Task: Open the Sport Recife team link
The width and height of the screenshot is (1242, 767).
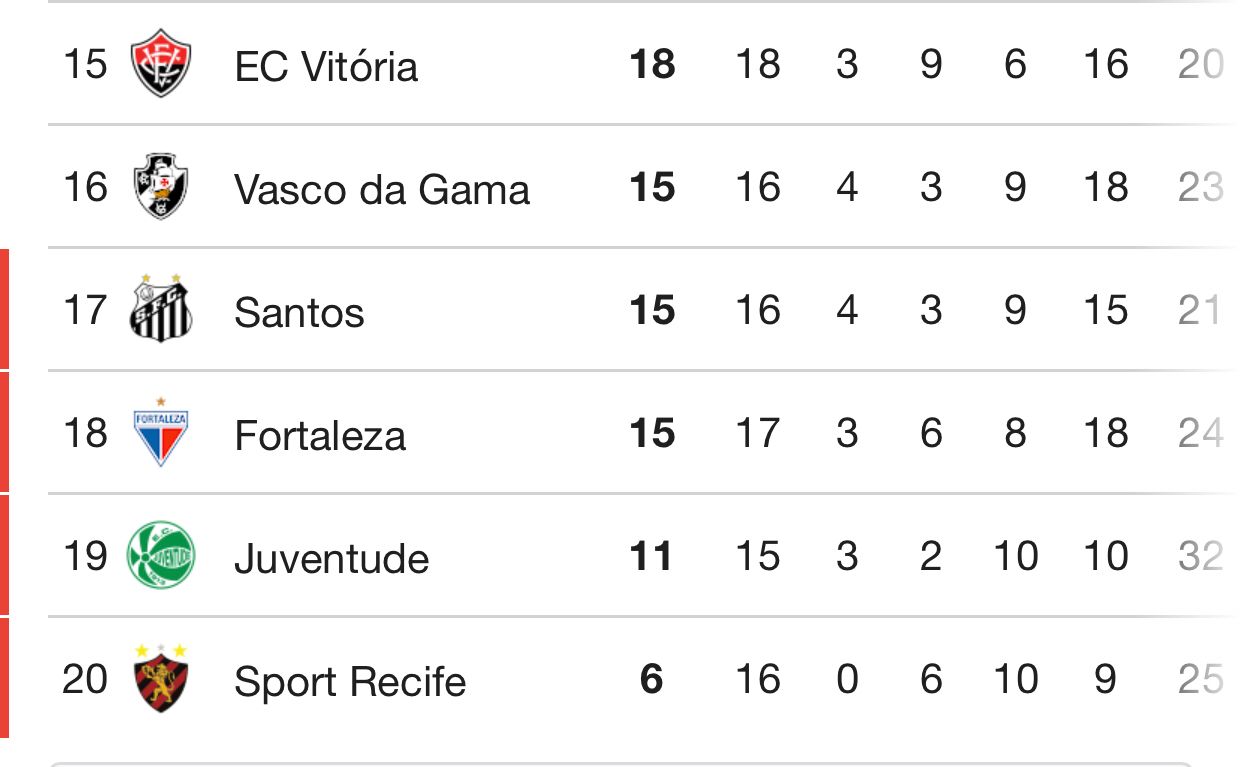Action: pos(350,682)
